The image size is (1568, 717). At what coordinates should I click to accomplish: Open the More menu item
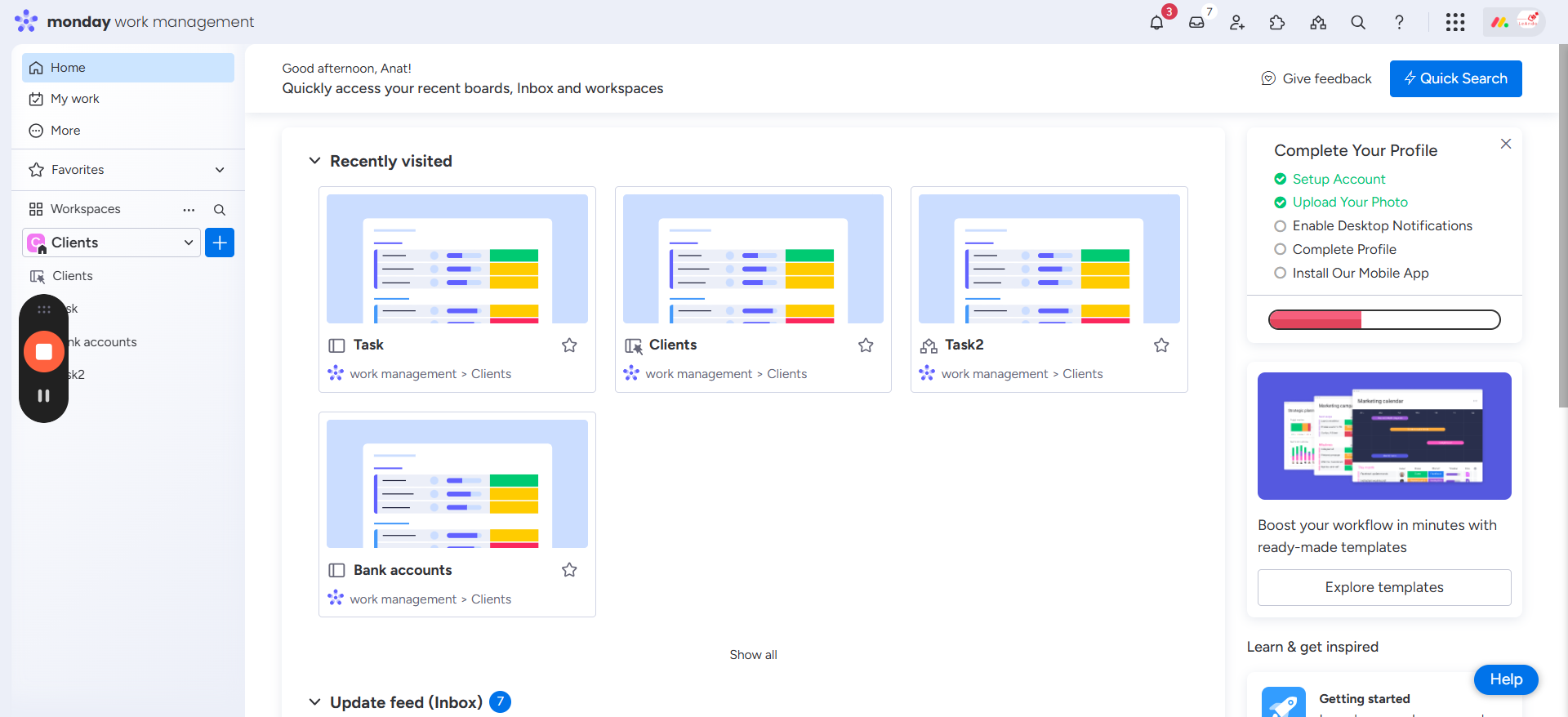pos(65,131)
